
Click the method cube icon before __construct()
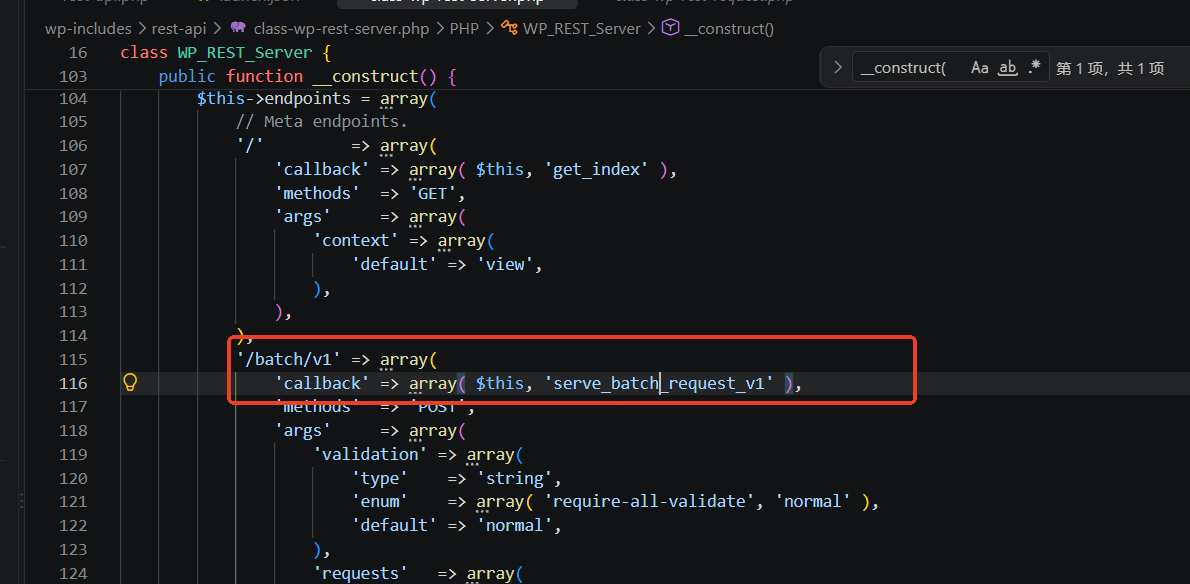(x=670, y=28)
